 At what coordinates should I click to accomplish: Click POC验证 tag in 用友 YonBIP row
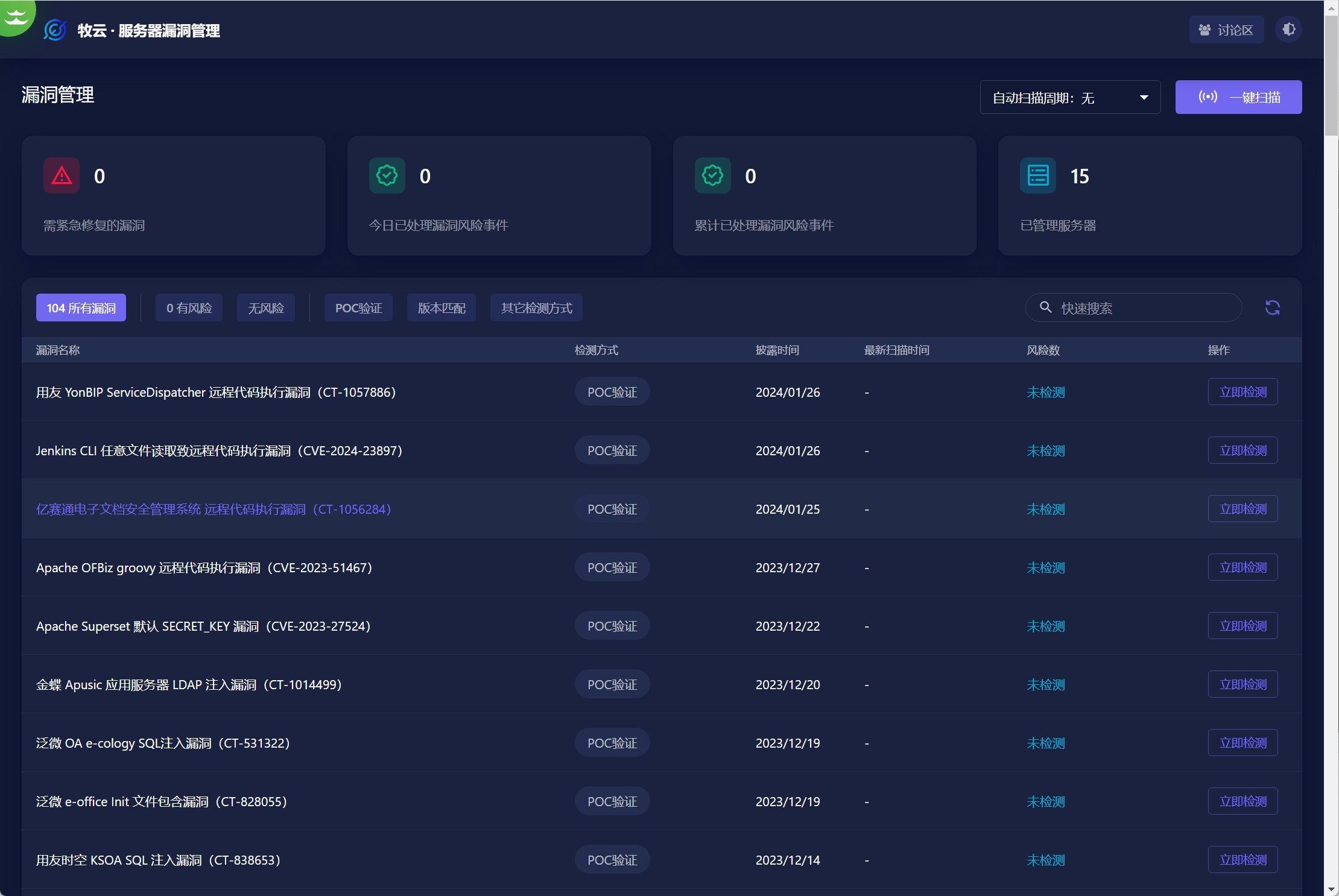[x=612, y=392]
